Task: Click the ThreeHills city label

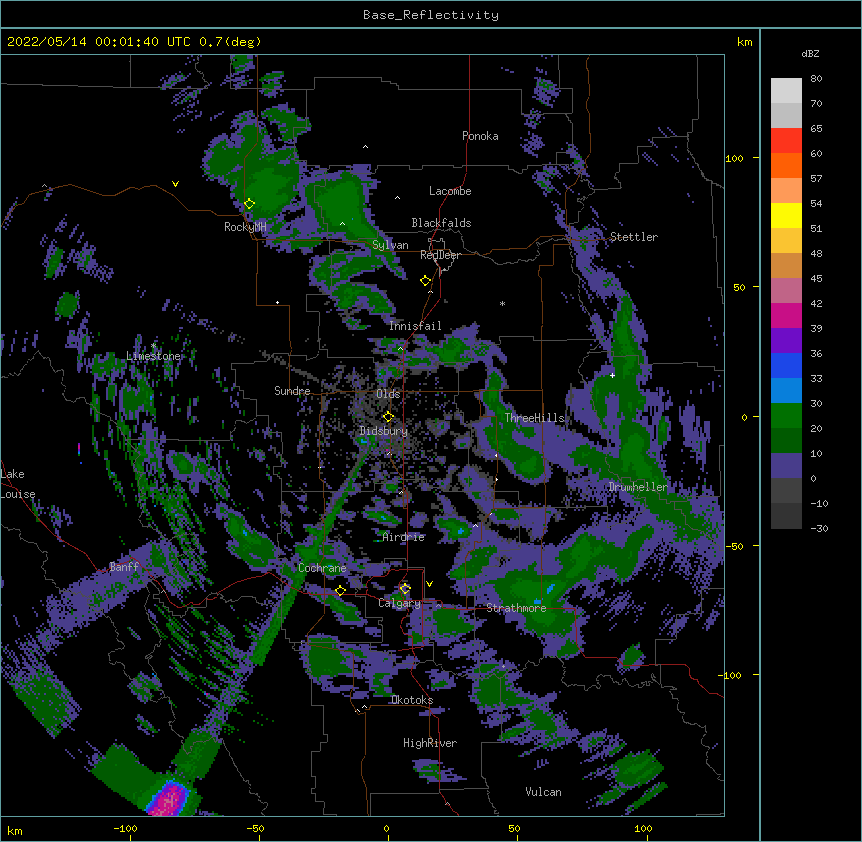Action: pyautogui.click(x=534, y=418)
